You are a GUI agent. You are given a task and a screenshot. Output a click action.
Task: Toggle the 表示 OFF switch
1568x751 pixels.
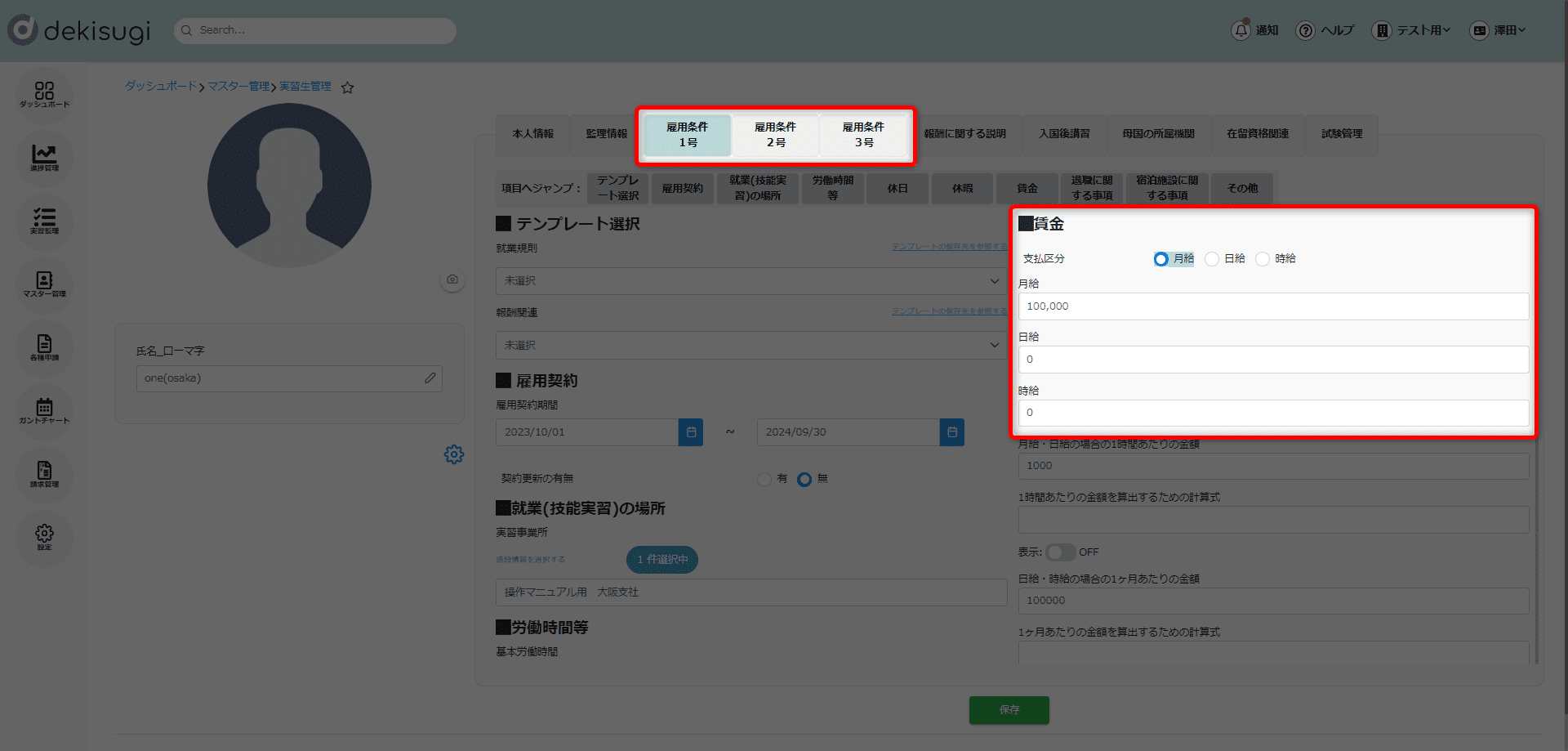(1060, 552)
